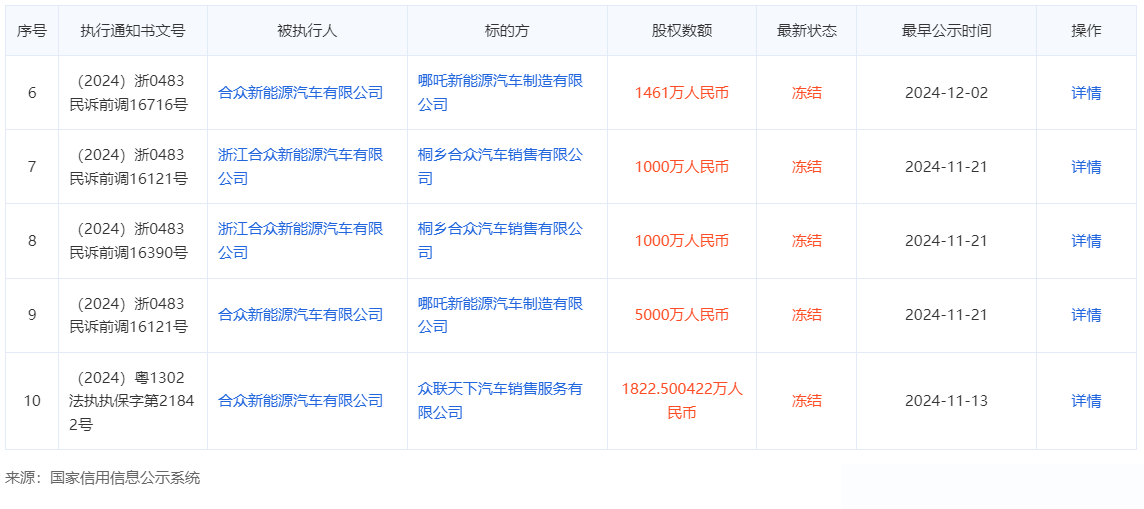The height and width of the screenshot is (509, 1144).
Task: Click the 标的方 column header
Action: [x=507, y=31]
